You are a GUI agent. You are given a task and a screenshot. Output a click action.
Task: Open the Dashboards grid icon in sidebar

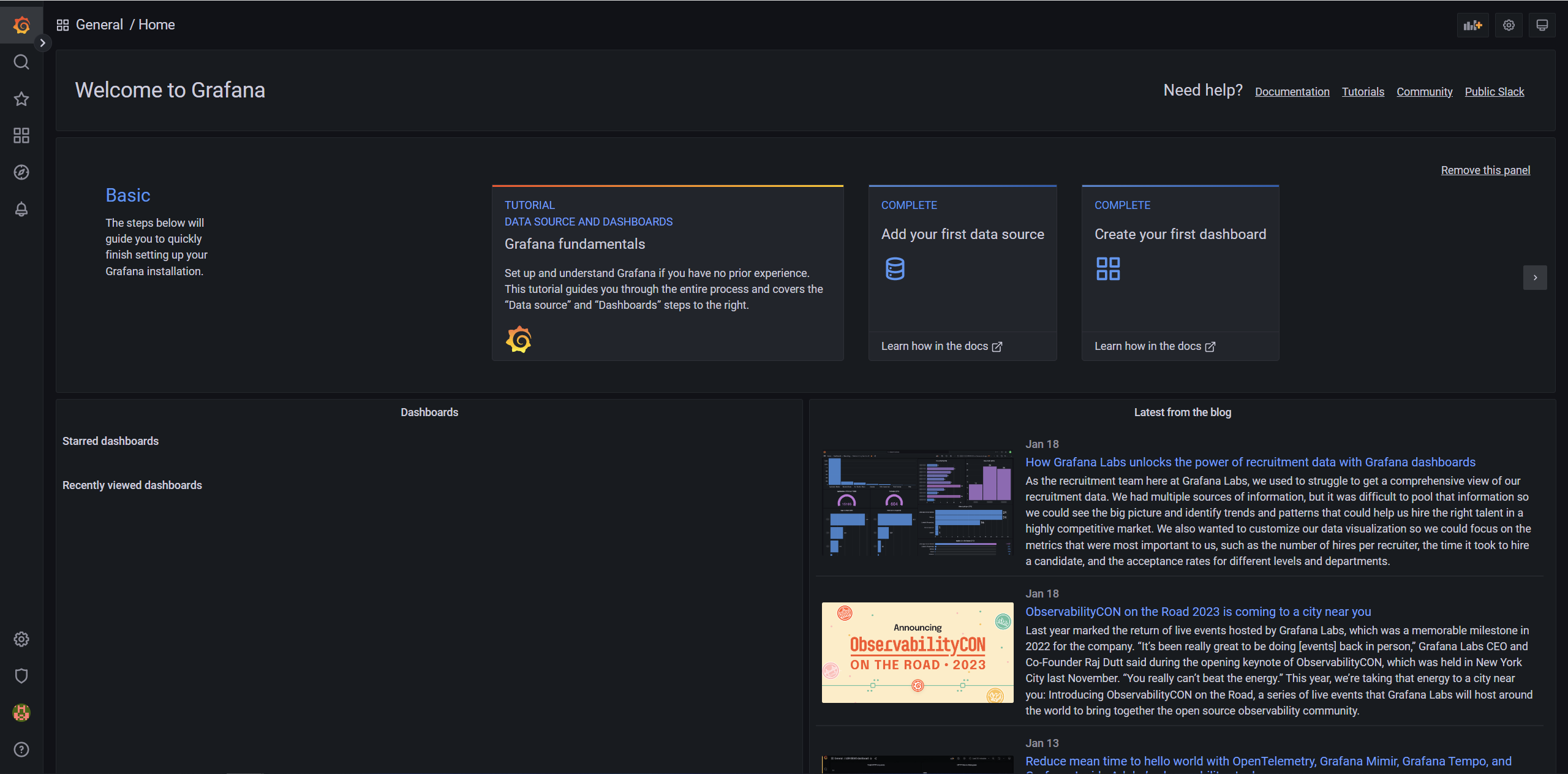click(x=21, y=135)
